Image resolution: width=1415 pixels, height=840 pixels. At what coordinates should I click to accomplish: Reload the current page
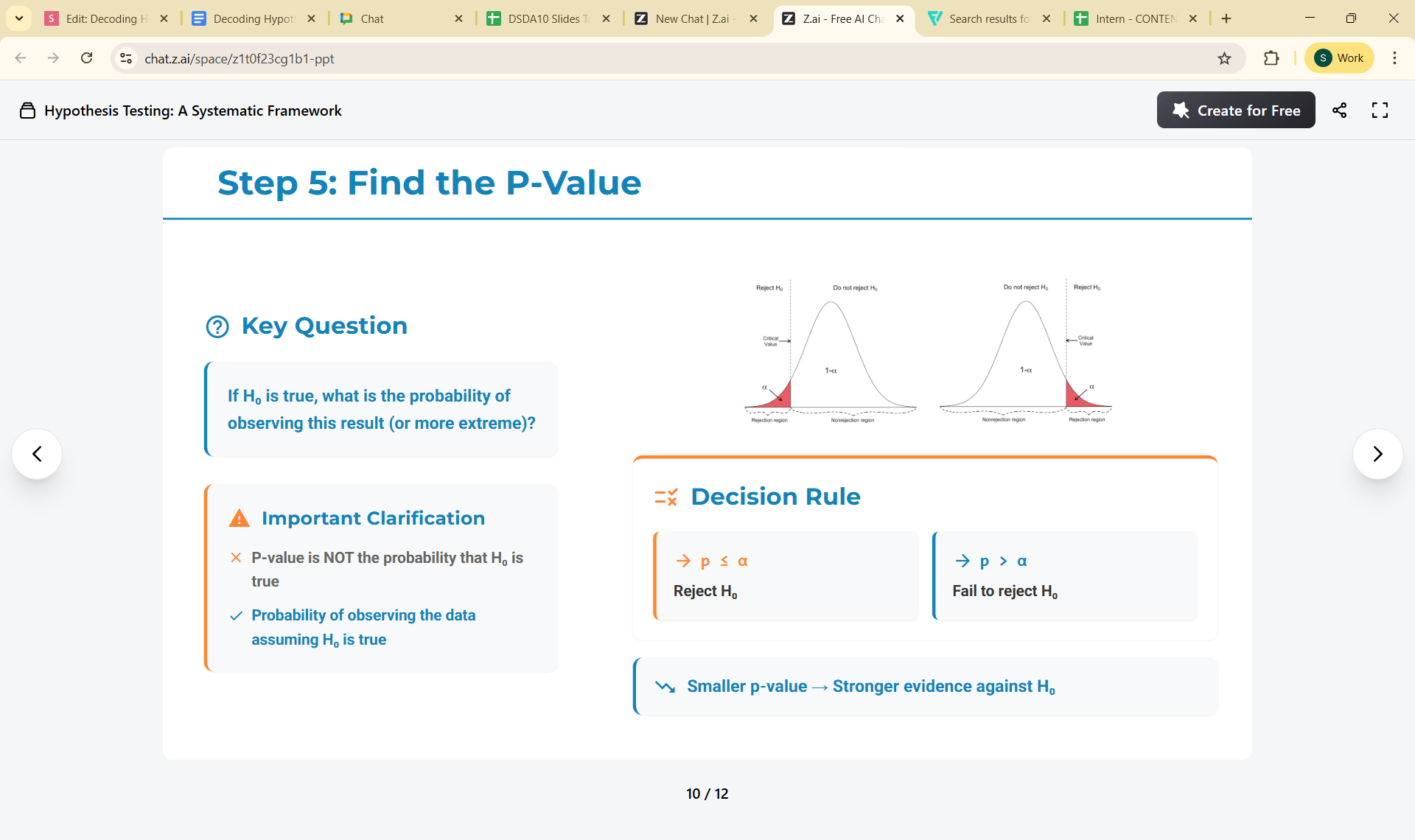(86, 58)
